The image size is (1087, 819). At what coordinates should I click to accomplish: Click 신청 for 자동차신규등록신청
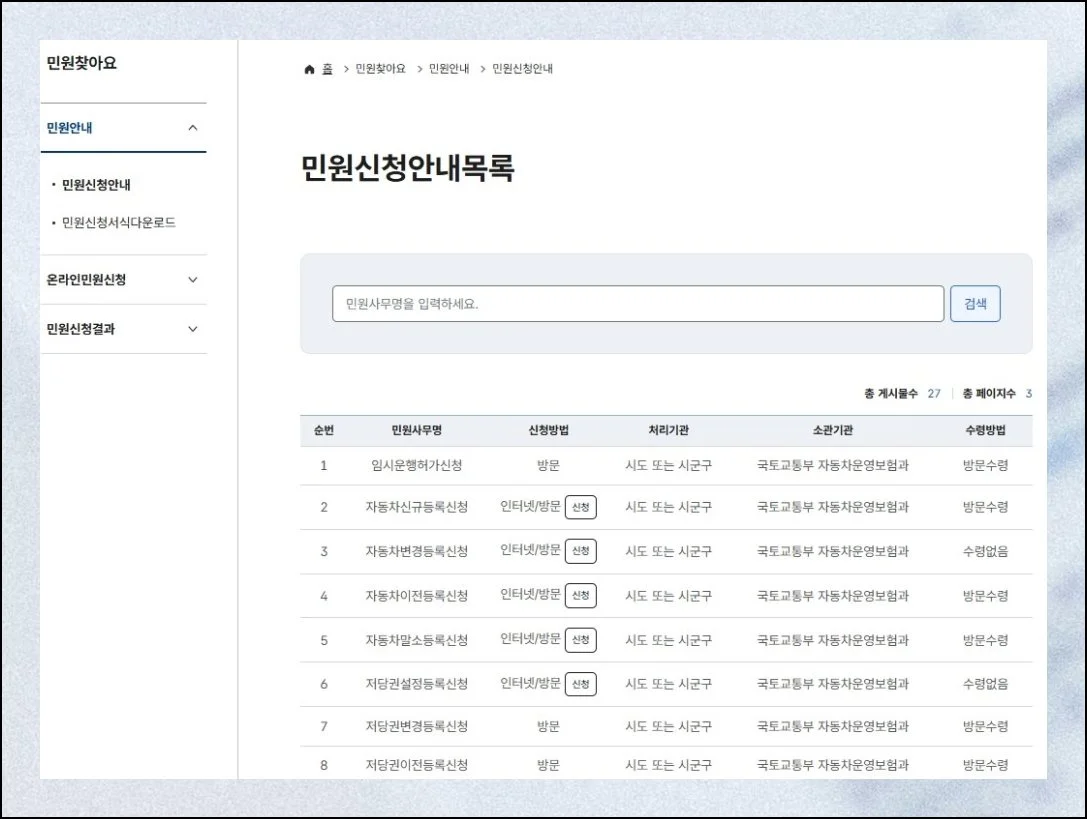click(x=580, y=507)
